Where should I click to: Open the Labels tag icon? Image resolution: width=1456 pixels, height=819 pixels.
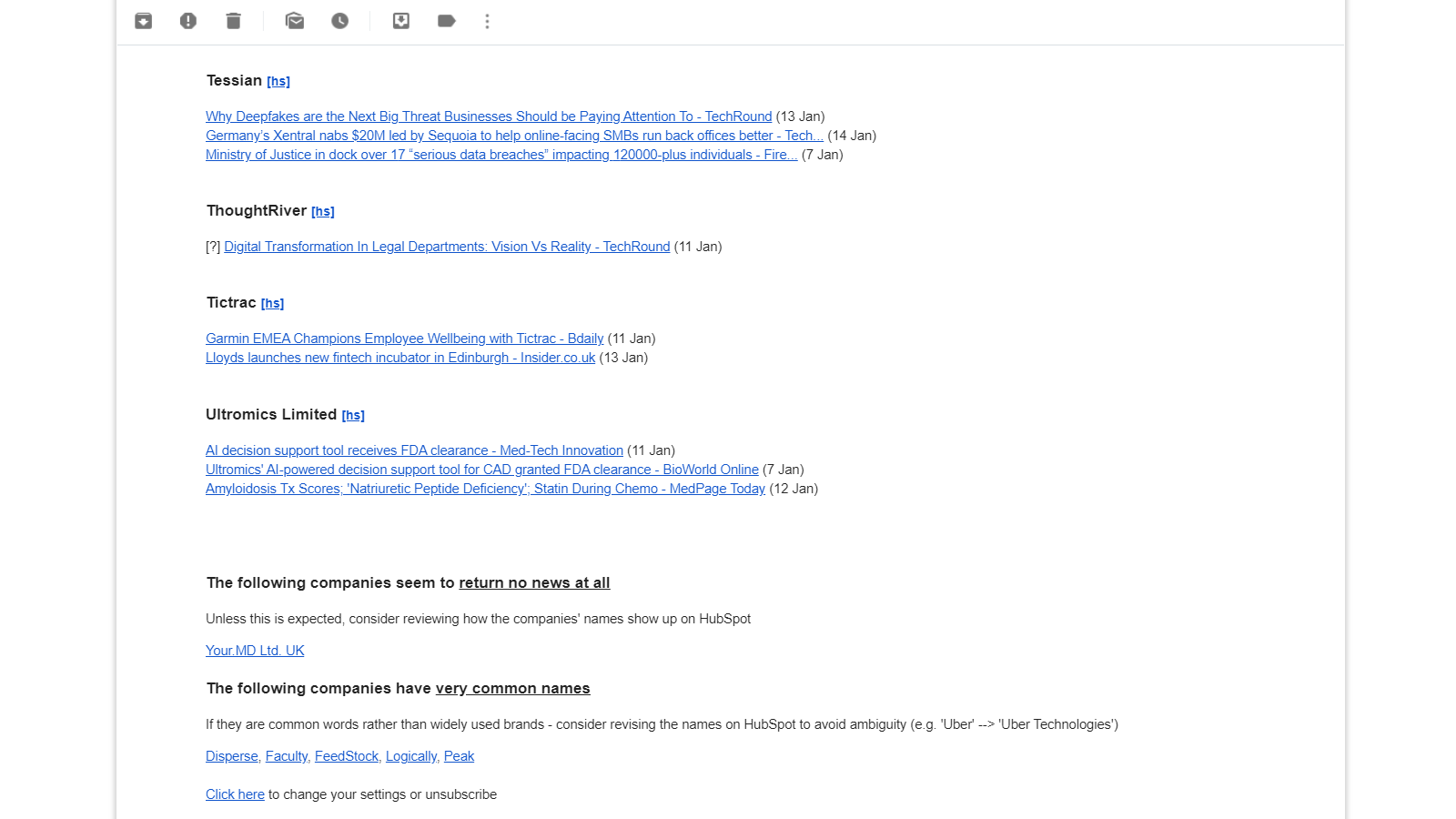point(446,21)
